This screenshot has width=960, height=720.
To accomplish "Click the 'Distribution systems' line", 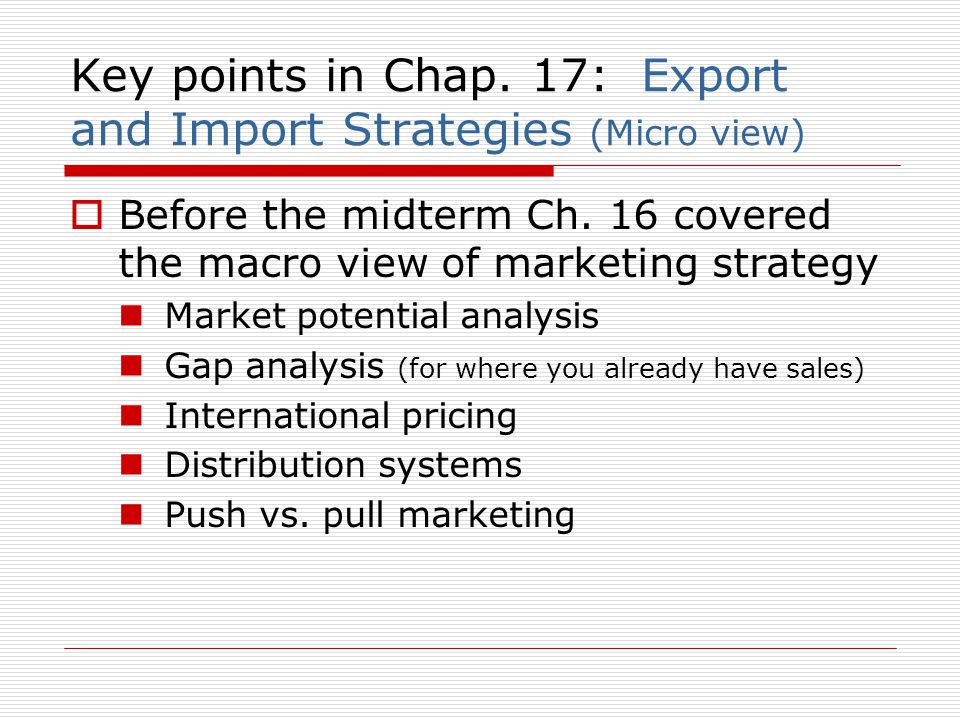I will (343, 465).
